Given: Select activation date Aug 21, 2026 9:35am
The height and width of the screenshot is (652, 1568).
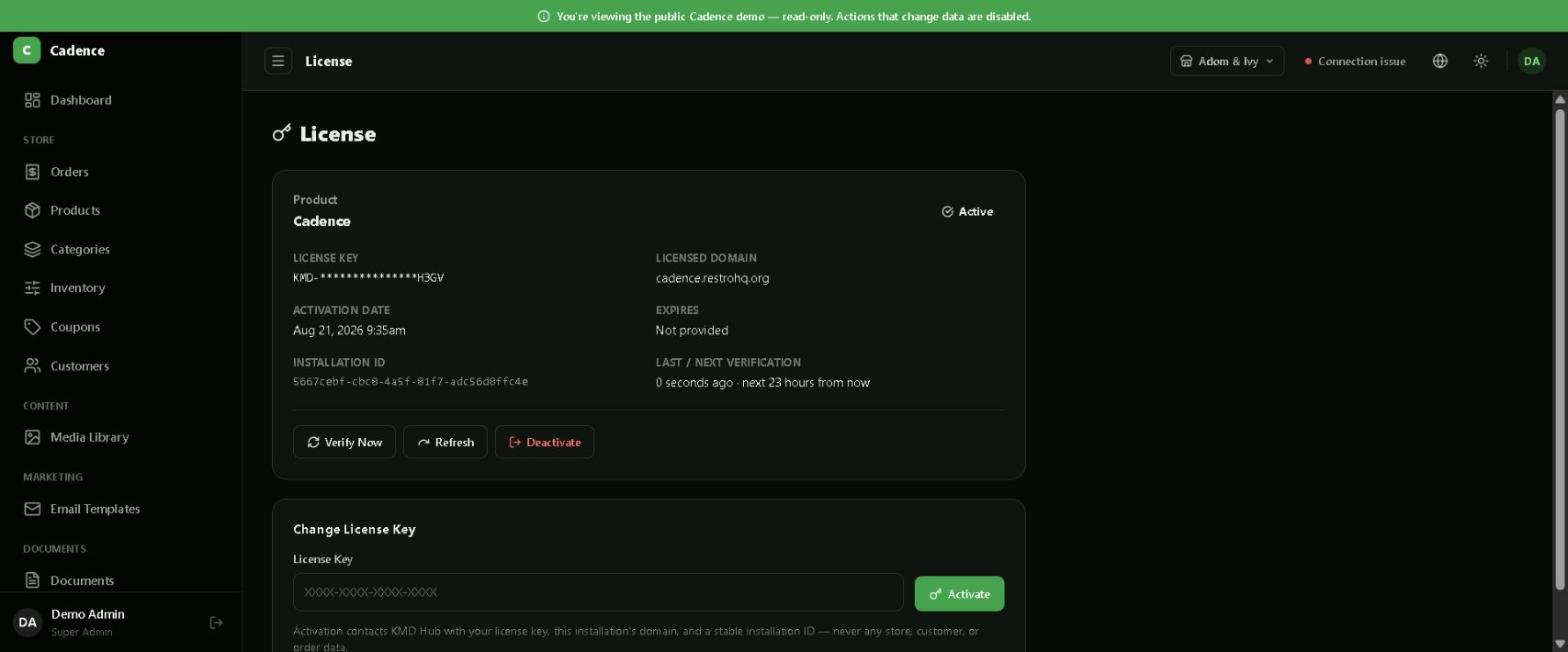Looking at the screenshot, I should [349, 330].
